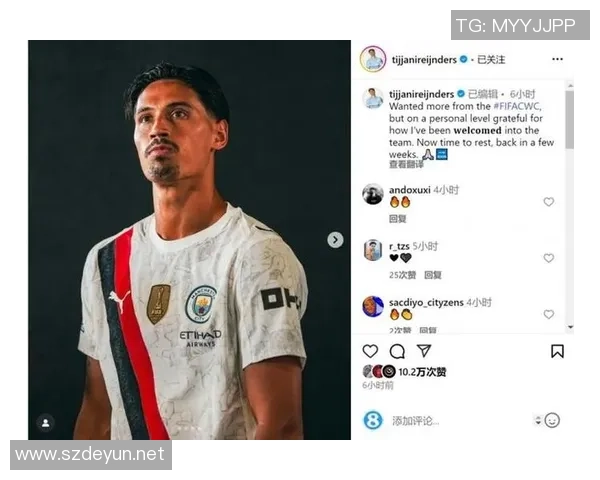Like the post with the heart icon

[370, 351]
